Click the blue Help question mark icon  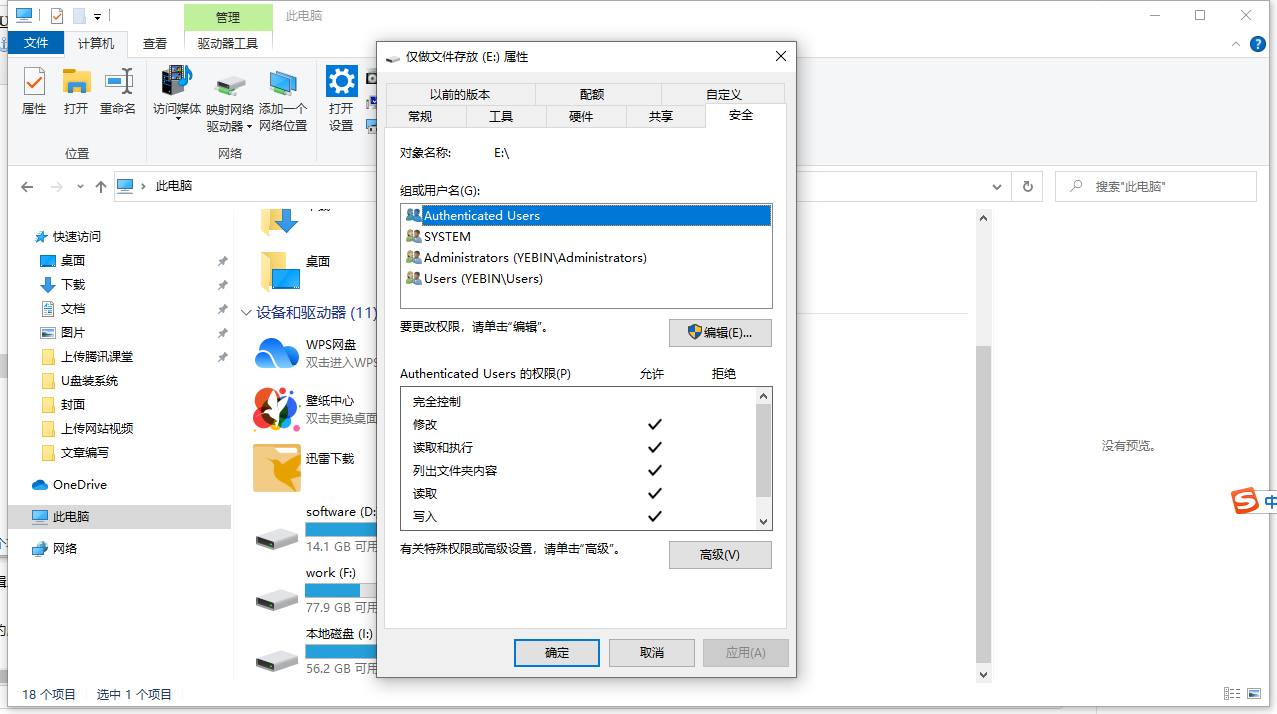tap(1258, 44)
